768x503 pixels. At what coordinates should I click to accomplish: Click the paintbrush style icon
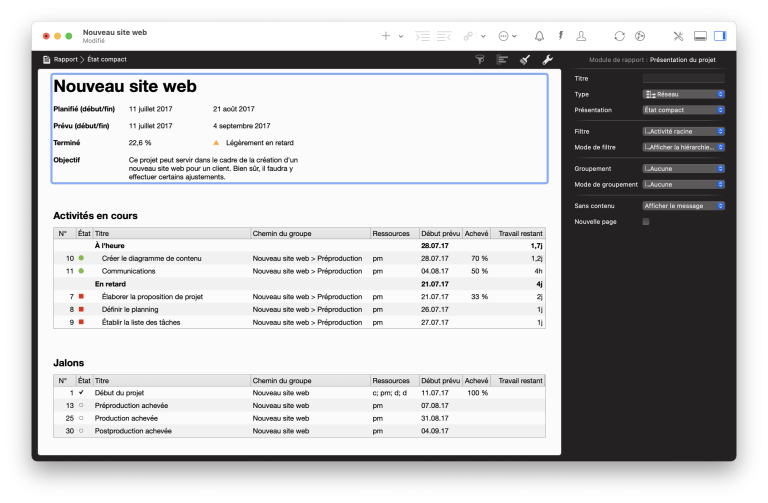coord(525,60)
